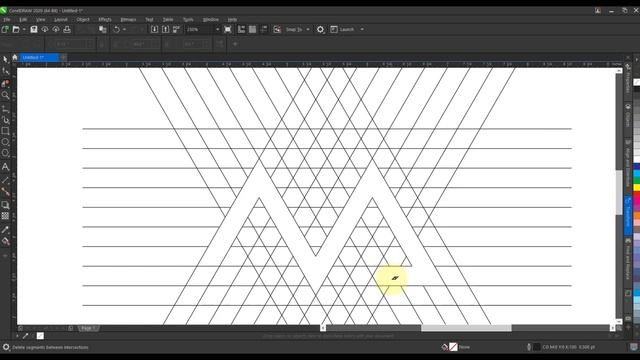
Task: Open the zoom level dropdown
Action: pos(217,29)
